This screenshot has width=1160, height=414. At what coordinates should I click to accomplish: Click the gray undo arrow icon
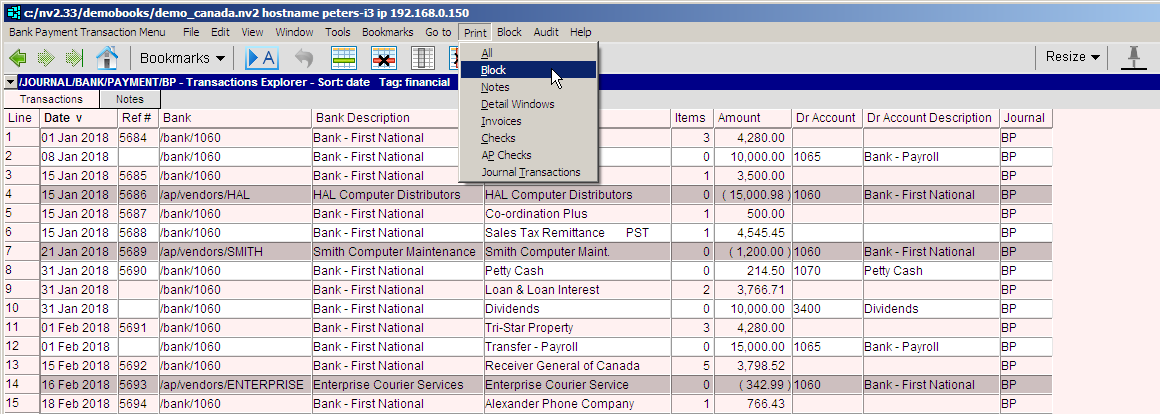click(304, 57)
